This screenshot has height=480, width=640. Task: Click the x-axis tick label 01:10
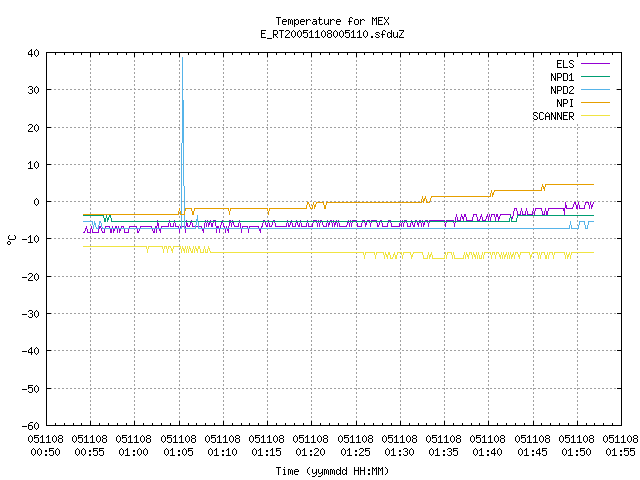click(223, 452)
